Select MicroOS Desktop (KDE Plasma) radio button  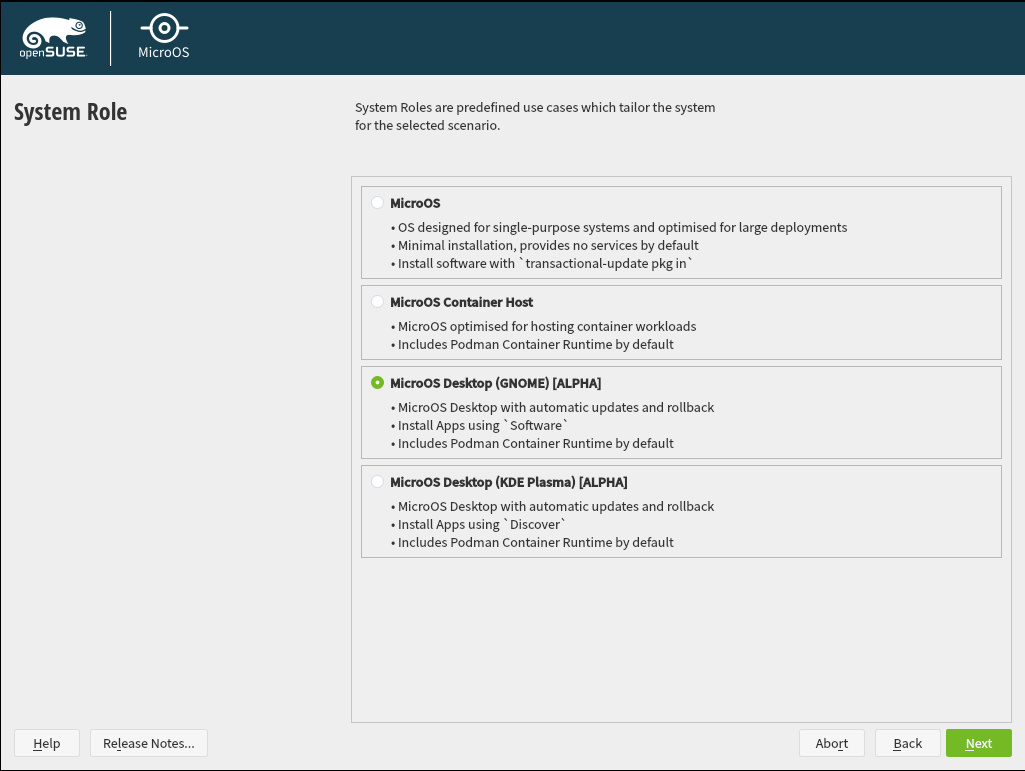[377, 482]
